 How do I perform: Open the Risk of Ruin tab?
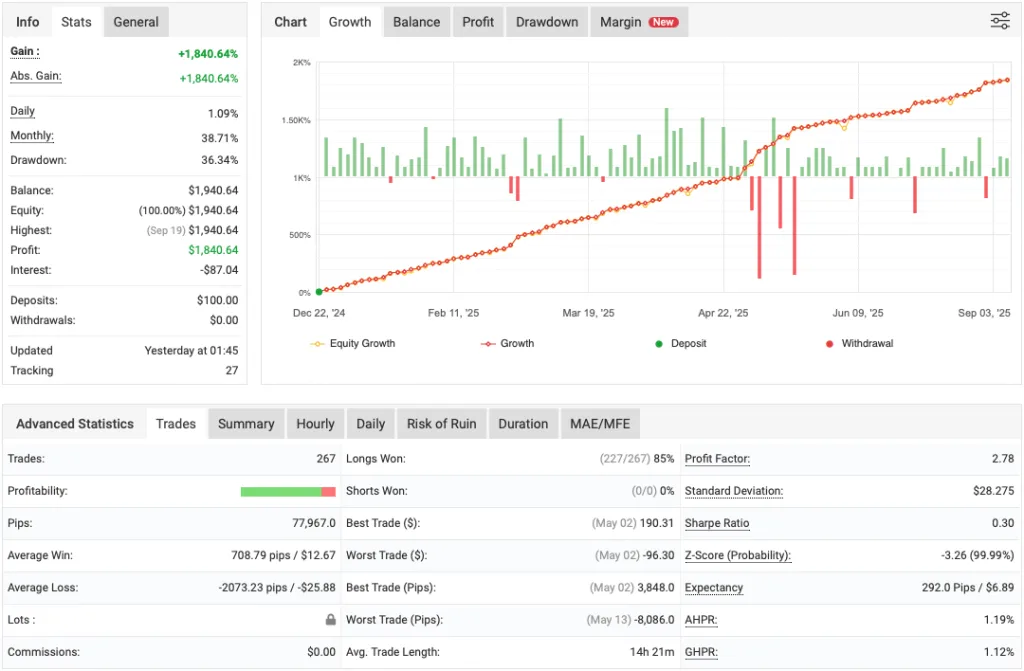(x=441, y=423)
